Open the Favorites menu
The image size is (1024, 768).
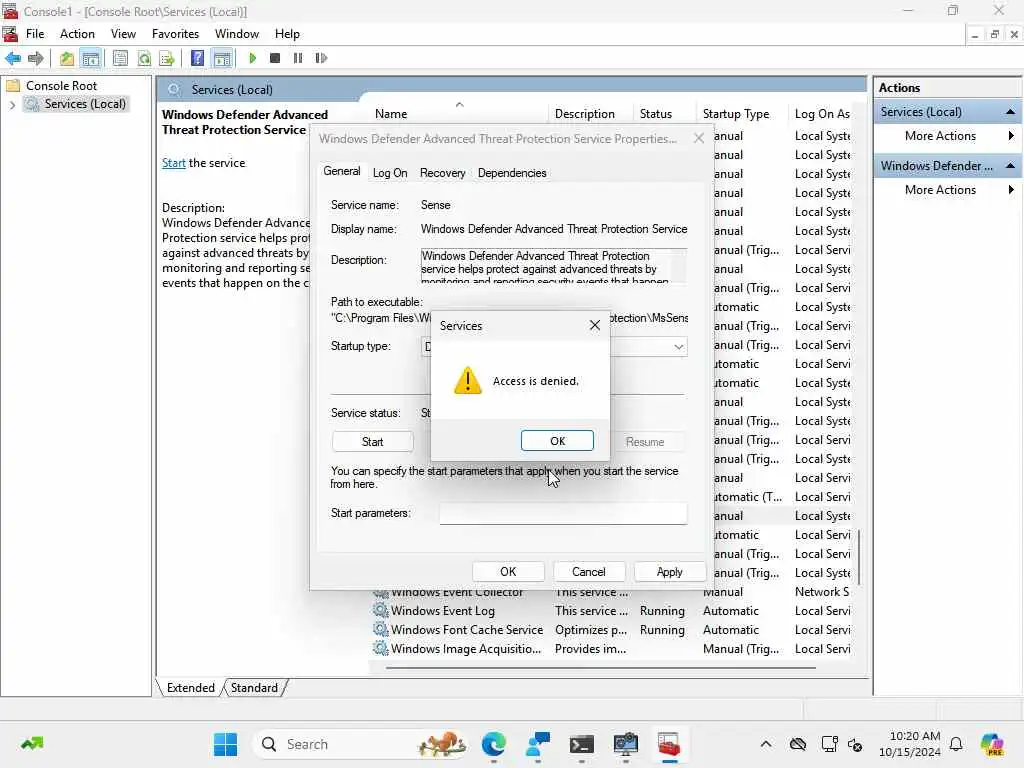pos(175,34)
